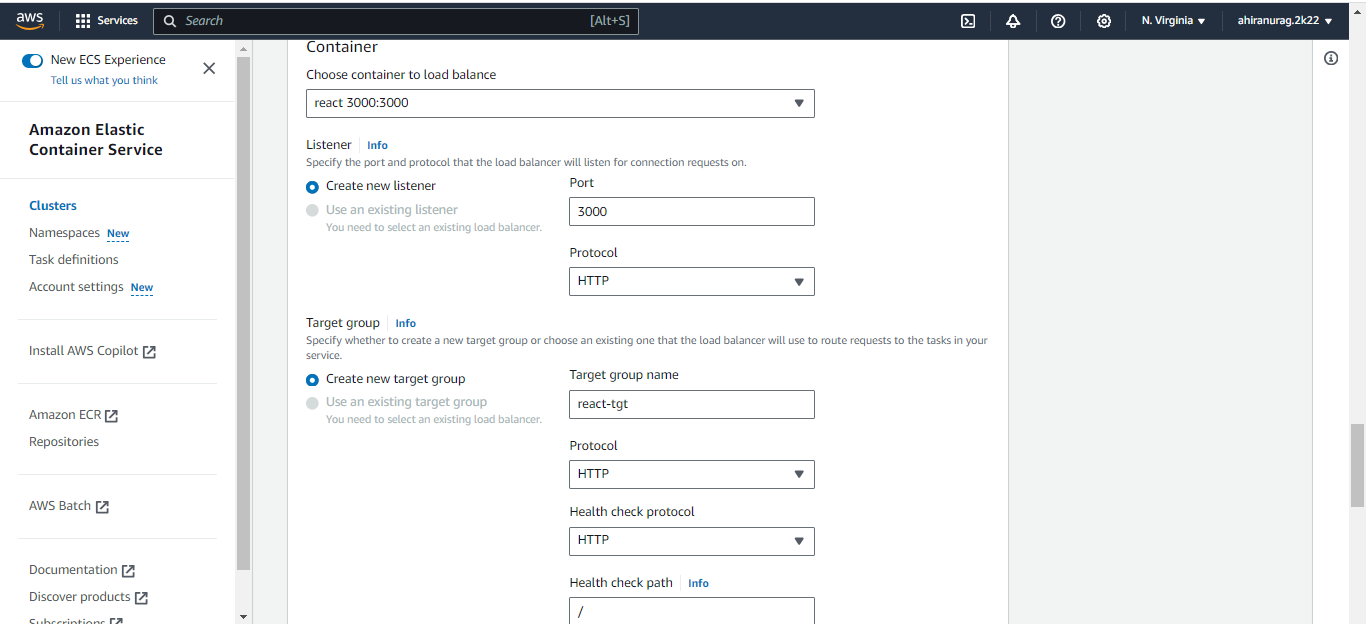Click the search magnifier icon
This screenshot has height=624, width=1366.
[169, 21]
